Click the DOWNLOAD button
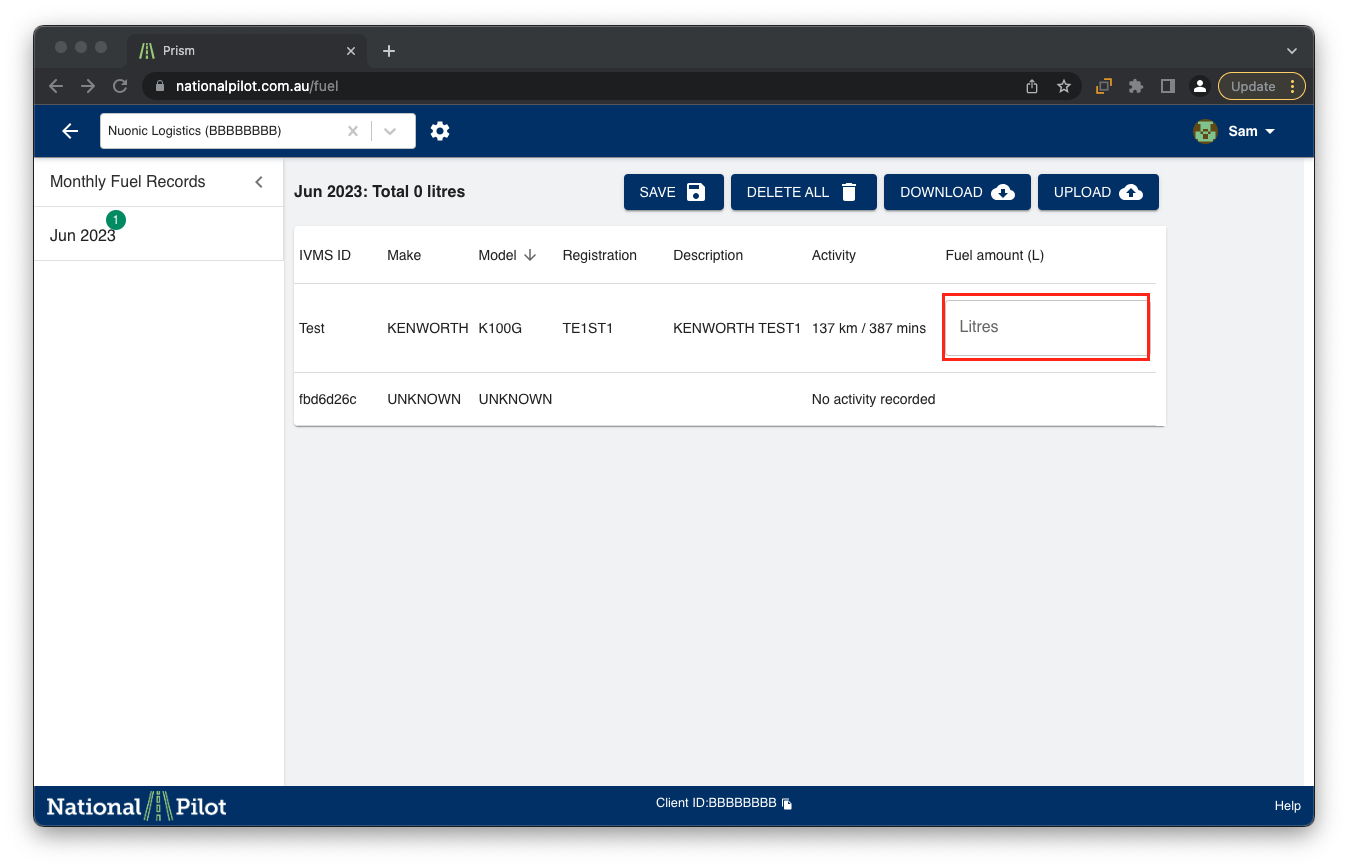Screen dimensions: 1348x868 coord(956,192)
